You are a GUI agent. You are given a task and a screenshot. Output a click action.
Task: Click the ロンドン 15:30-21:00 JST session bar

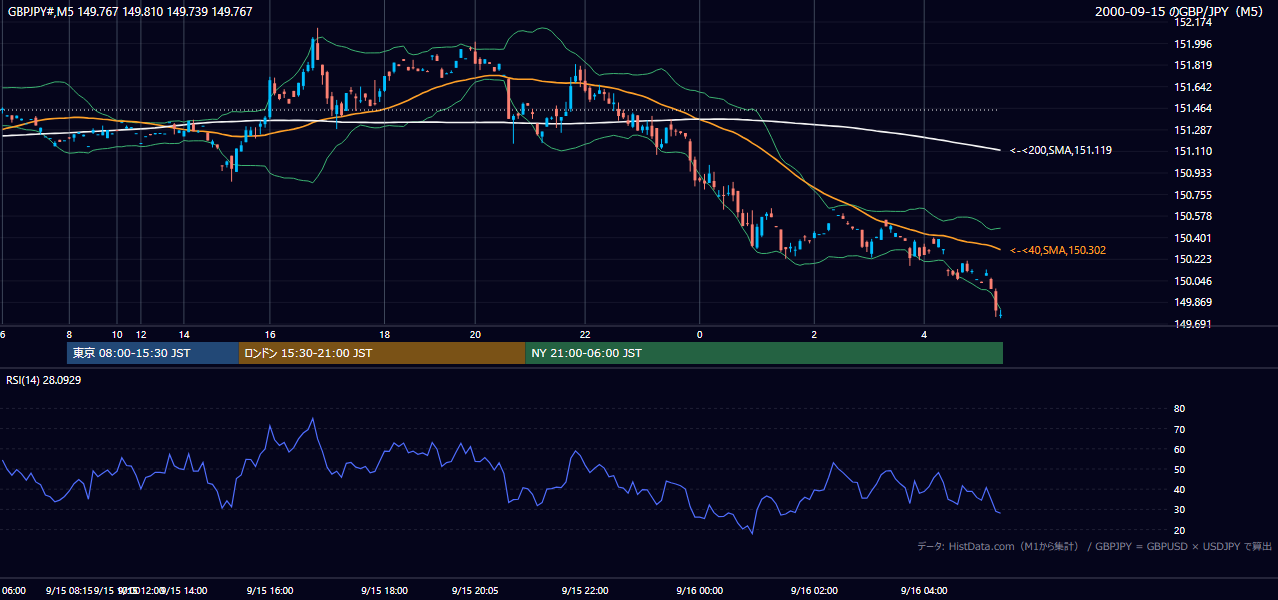382,353
